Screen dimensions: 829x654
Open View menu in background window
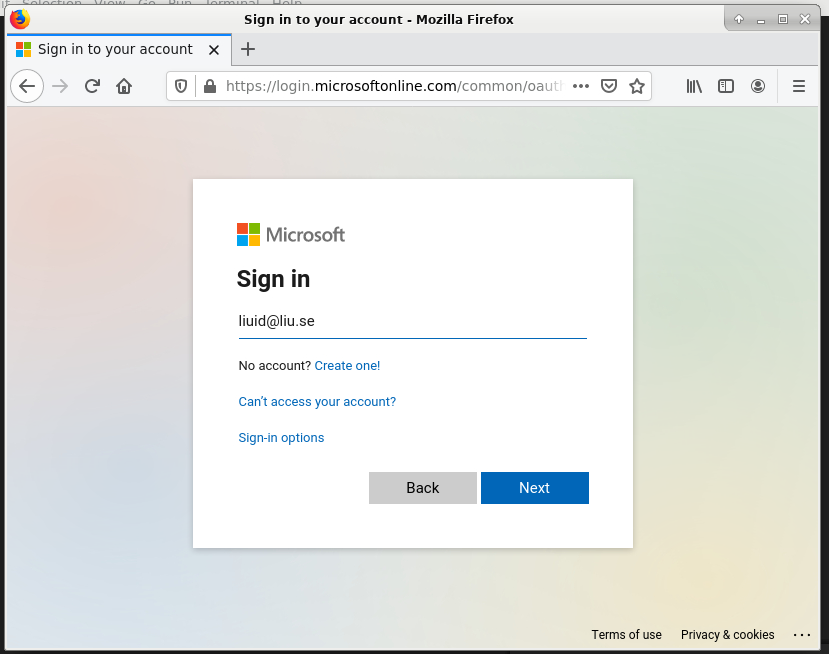[x=109, y=3]
